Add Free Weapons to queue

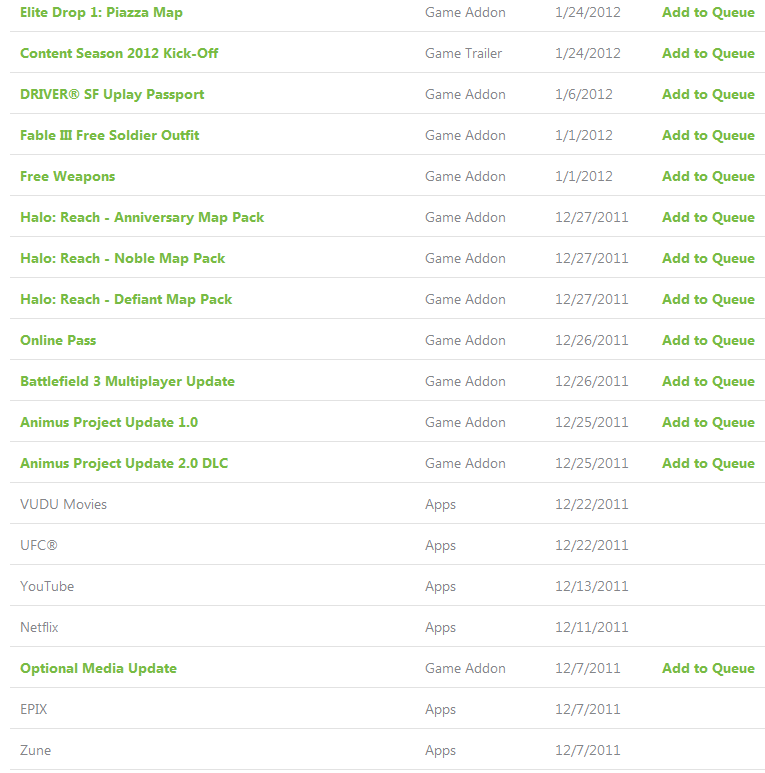(x=708, y=176)
